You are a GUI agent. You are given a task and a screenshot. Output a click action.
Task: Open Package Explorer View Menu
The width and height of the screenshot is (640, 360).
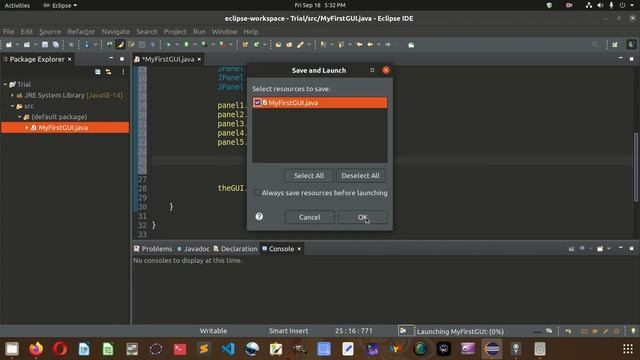pos(123,72)
